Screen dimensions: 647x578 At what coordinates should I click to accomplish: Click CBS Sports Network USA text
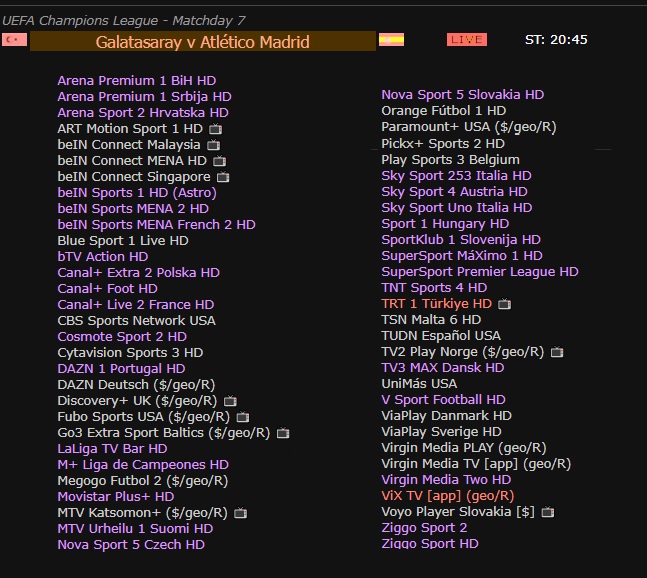coord(137,321)
